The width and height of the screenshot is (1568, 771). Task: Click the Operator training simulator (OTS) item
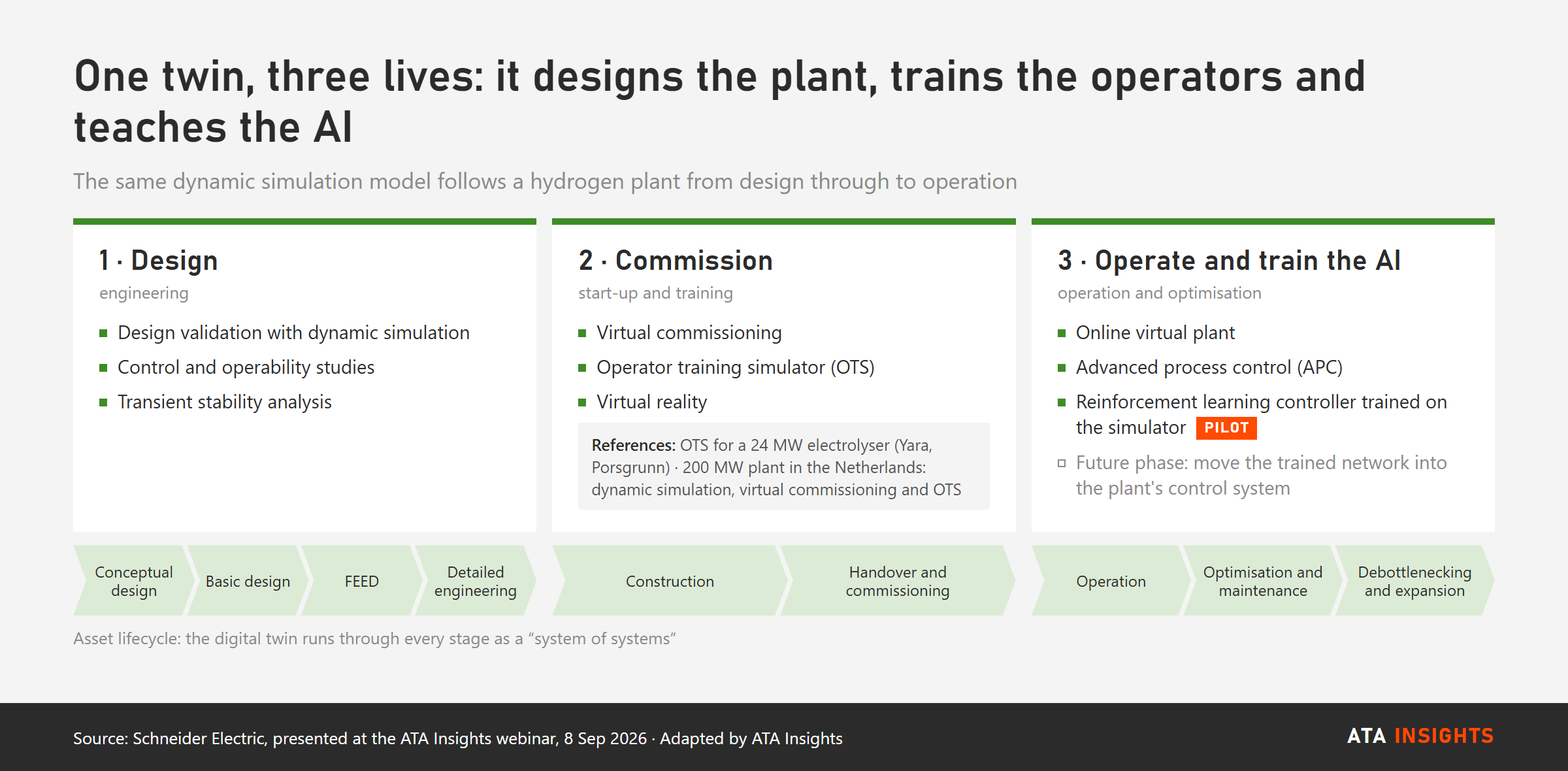point(736,367)
